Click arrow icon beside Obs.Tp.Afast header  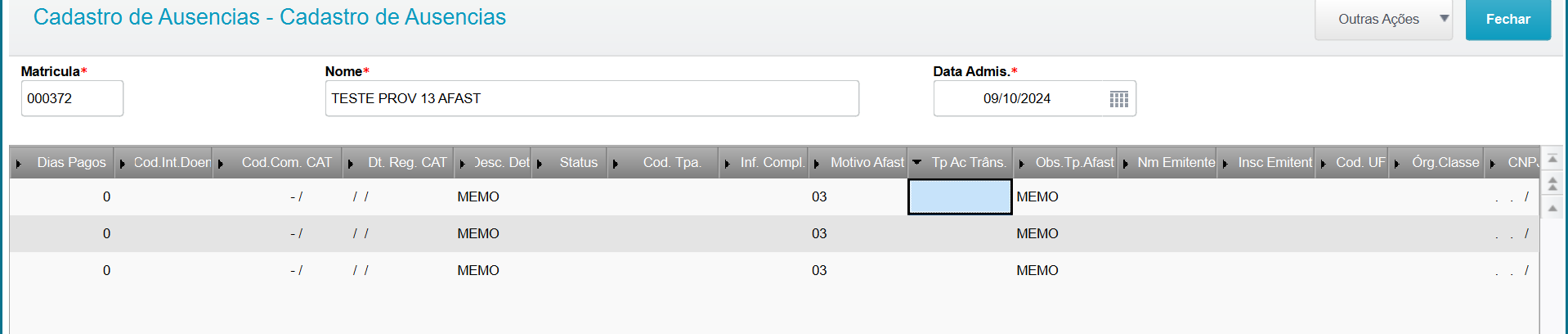[1021, 164]
